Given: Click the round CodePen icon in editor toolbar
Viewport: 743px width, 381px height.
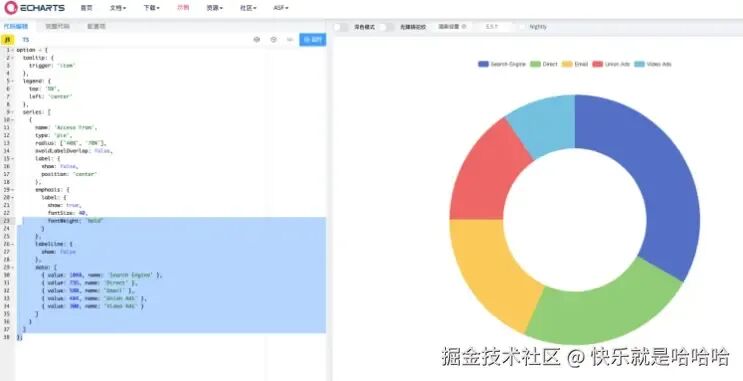Looking at the screenshot, I should click(273, 40).
